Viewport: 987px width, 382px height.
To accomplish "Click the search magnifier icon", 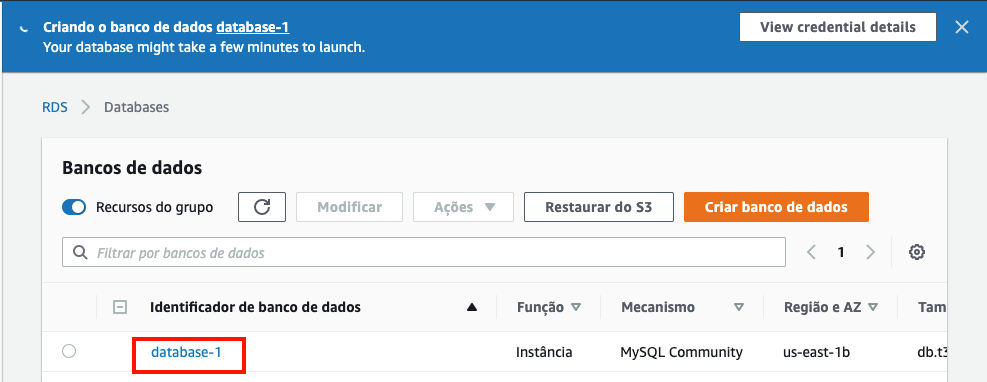I will point(80,252).
